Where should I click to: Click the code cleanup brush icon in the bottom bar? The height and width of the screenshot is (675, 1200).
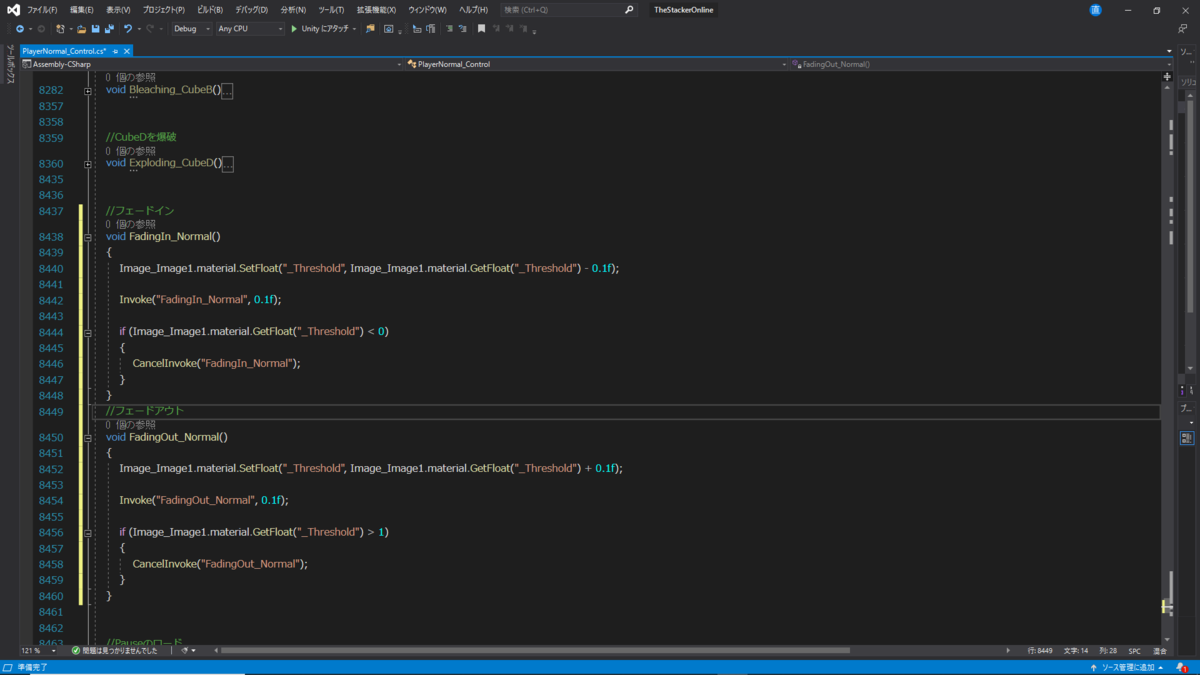(x=185, y=650)
